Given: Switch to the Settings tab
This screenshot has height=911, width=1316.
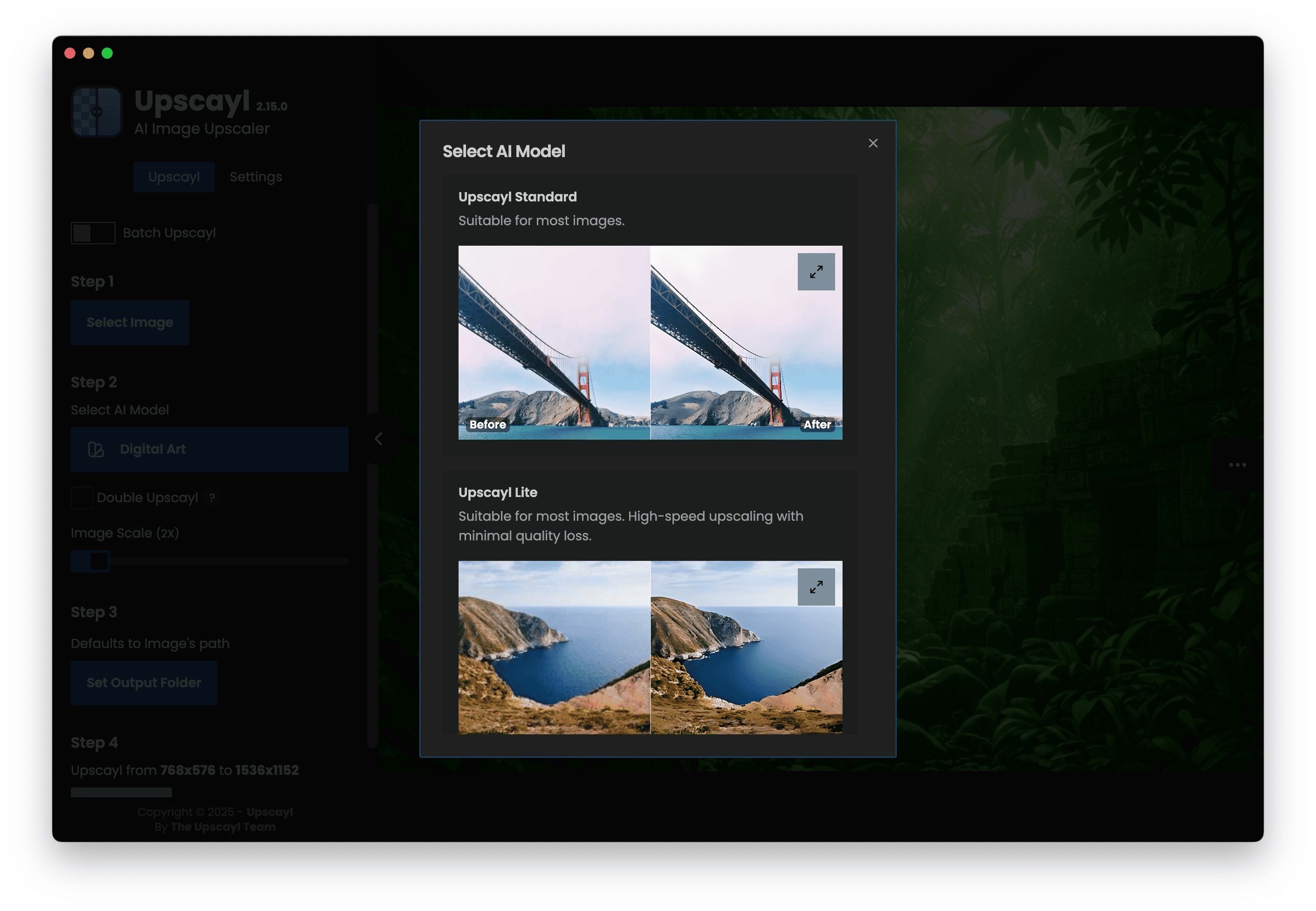Looking at the screenshot, I should tap(255, 177).
